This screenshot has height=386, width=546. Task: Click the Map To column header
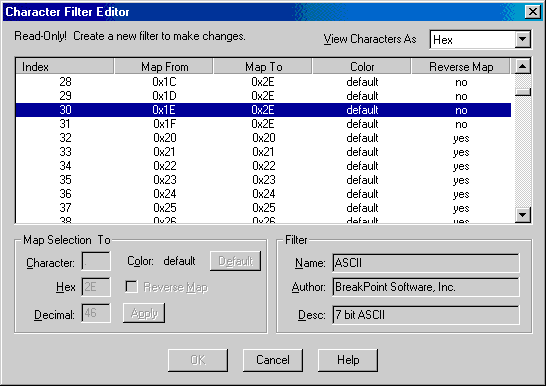click(263, 66)
